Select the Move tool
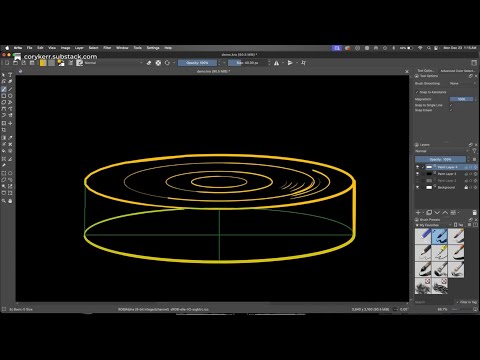Image resolution: width=480 pixels, height=360 pixels. coord(10,123)
